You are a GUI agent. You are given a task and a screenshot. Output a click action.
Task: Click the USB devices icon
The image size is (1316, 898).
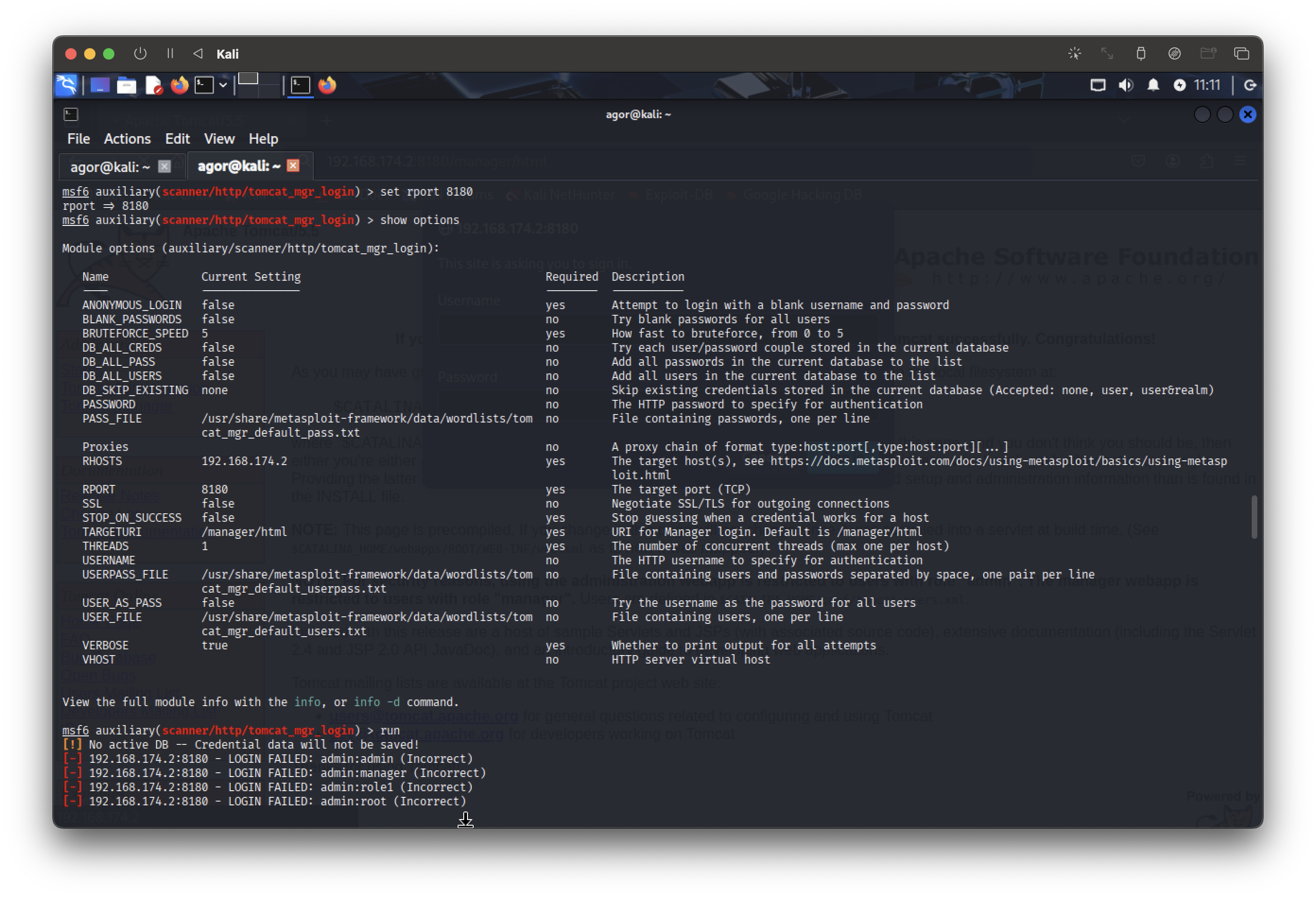[x=1141, y=54]
